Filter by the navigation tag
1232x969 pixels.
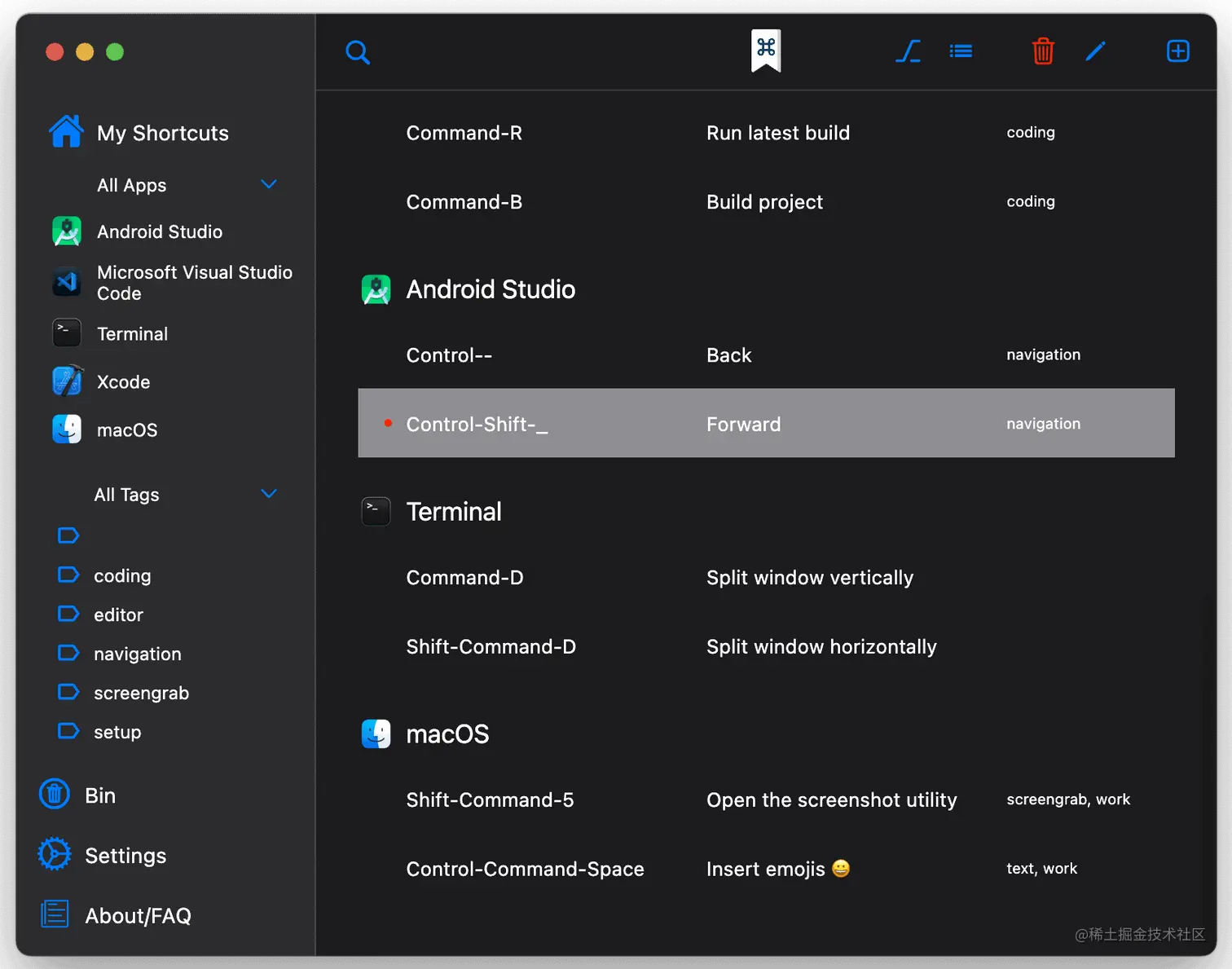(137, 654)
